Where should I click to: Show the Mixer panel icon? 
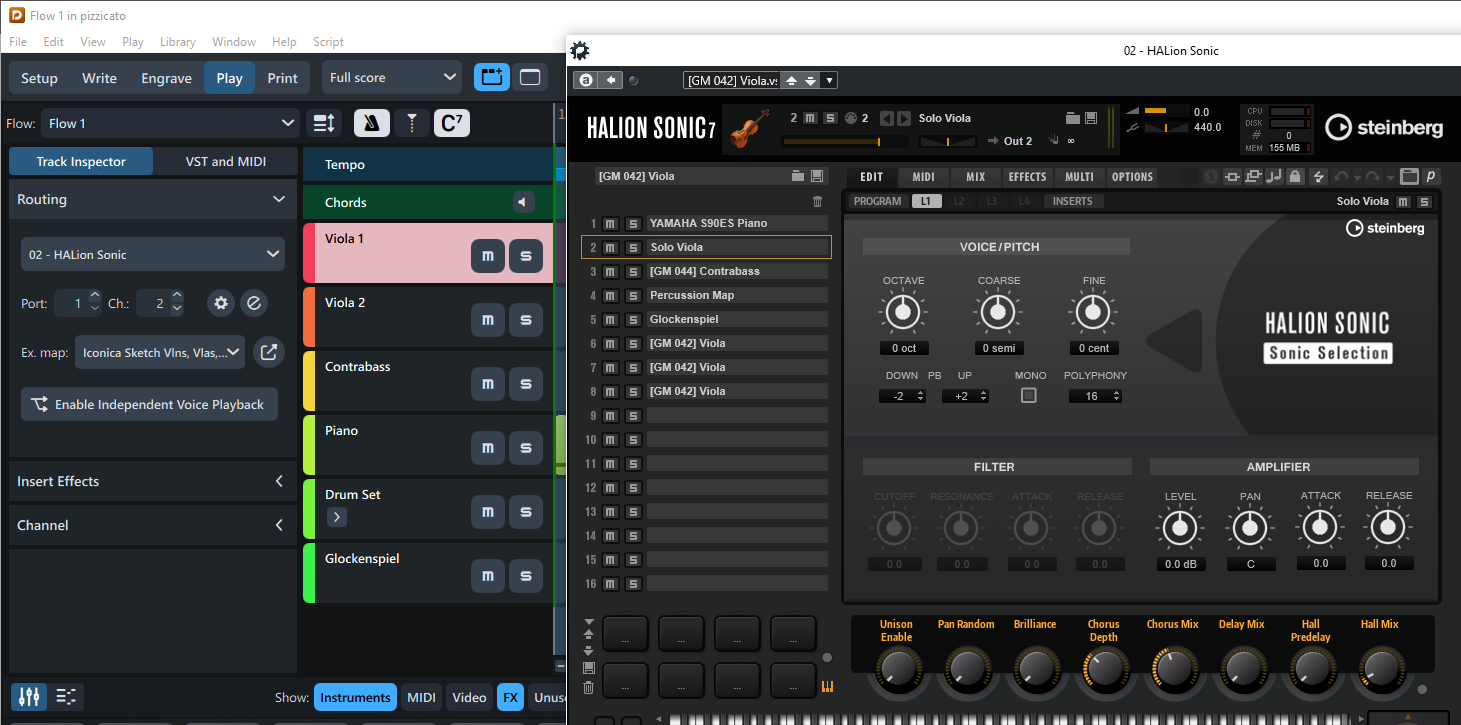pyautogui.click(x=30, y=697)
